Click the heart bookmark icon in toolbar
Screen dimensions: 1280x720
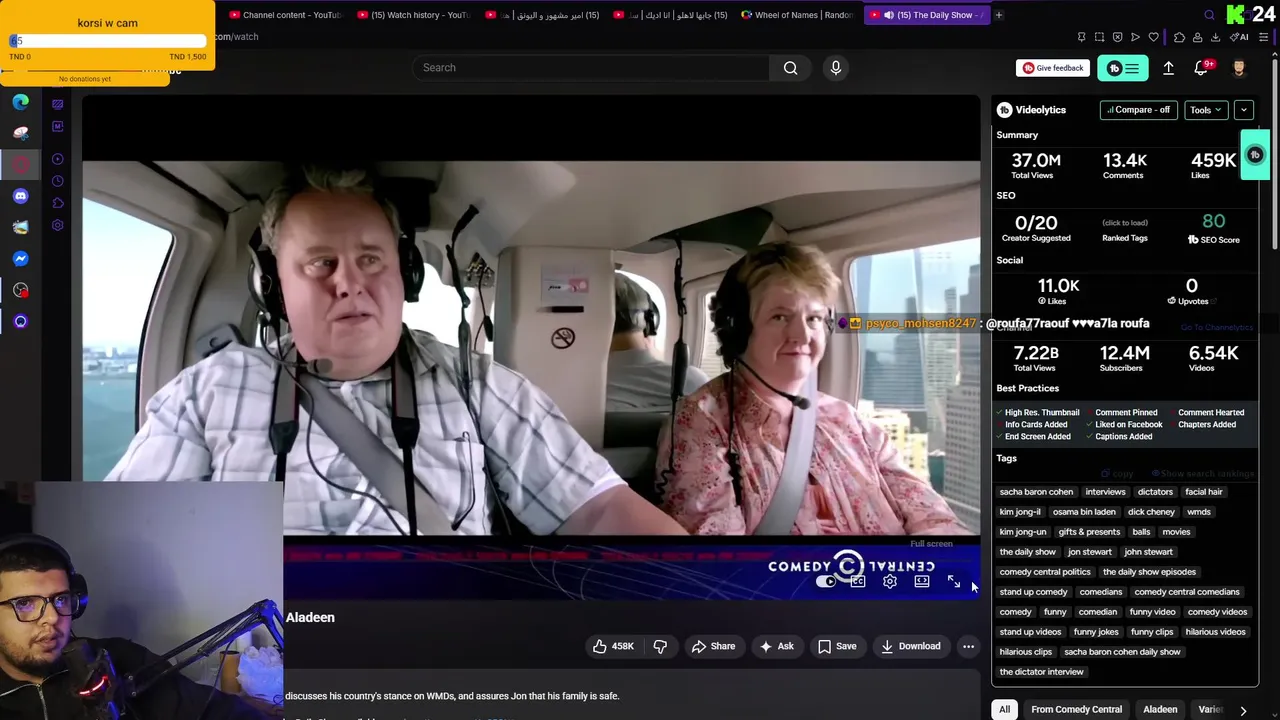tap(1153, 37)
